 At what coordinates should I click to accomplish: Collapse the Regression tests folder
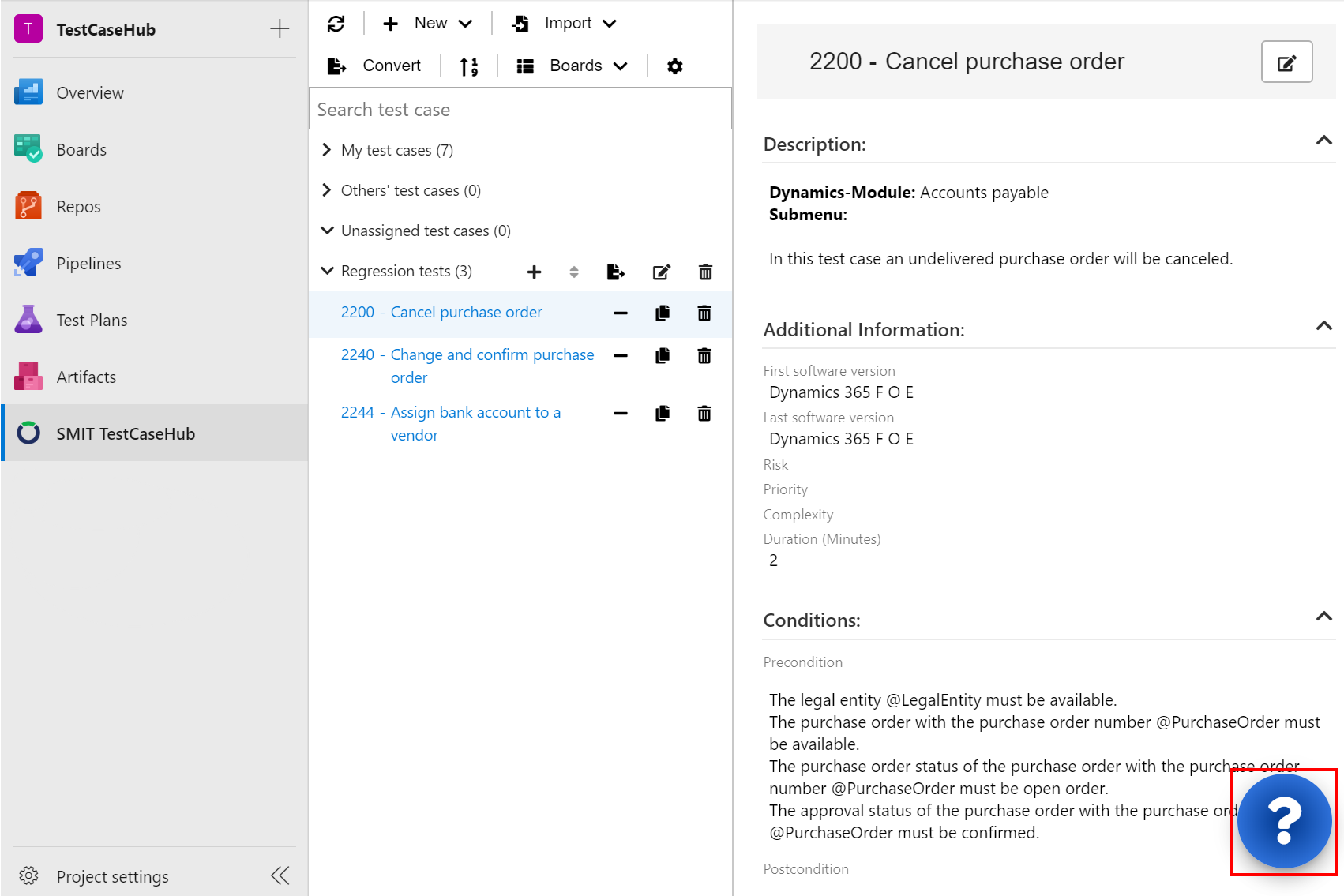[327, 271]
